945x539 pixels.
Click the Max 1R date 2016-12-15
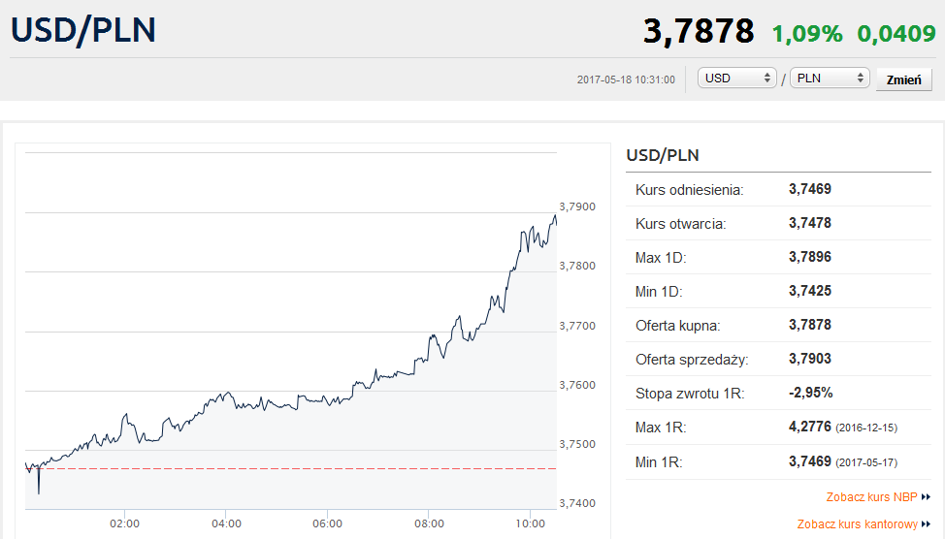click(x=866, y=428)
